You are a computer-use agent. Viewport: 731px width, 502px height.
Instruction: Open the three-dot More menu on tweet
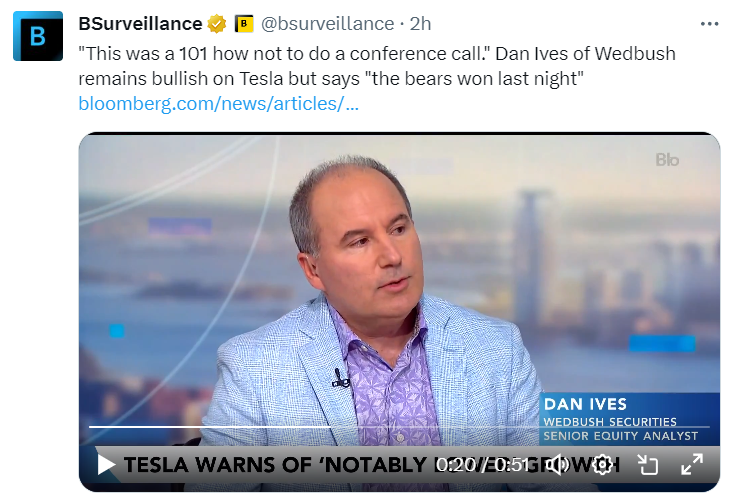point(709,23)
